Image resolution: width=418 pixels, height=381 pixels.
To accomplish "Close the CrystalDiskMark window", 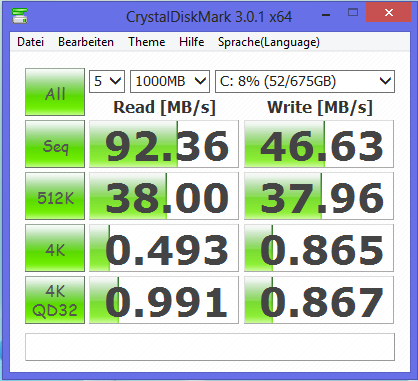I will pyautogui.click(x=389, y=13).
